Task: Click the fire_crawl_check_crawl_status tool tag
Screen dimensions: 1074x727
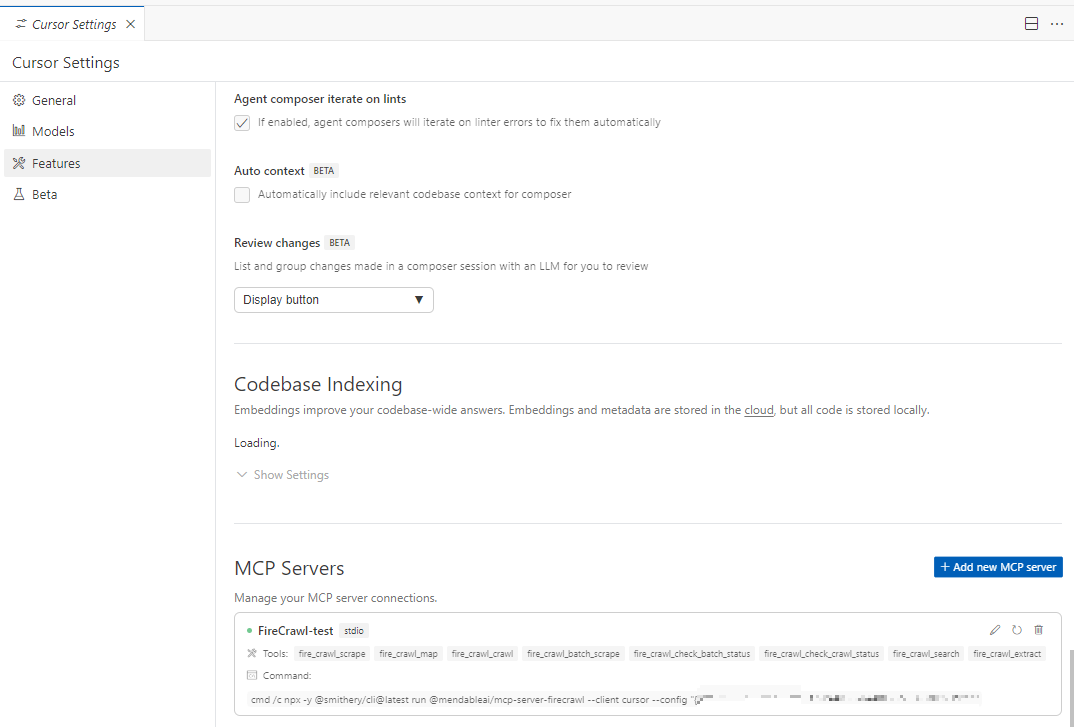Action: click(x=821, y=654)
